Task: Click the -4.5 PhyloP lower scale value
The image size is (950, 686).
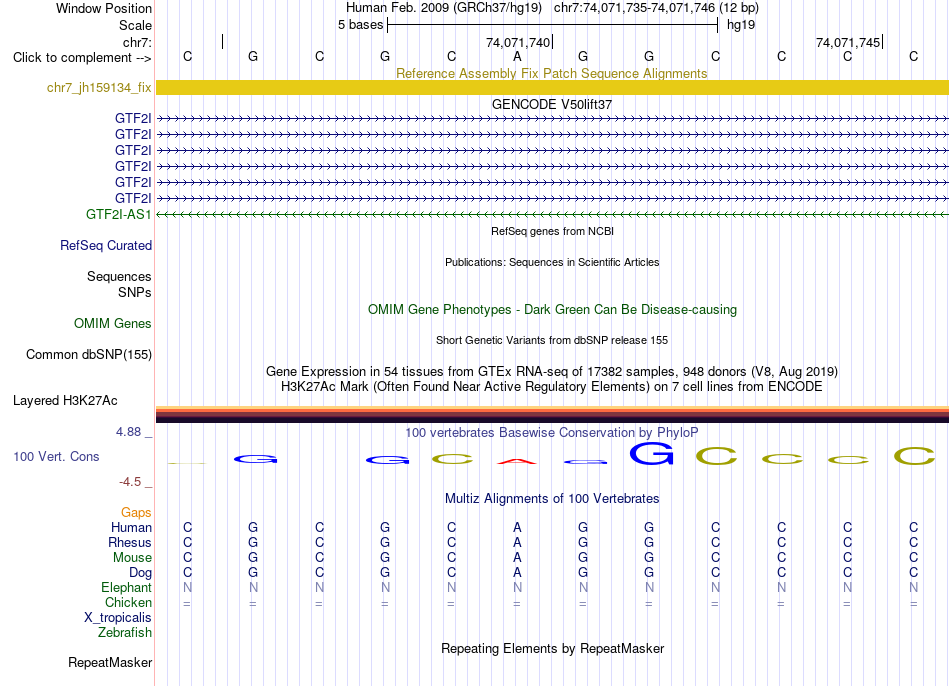Action: pyautogui.click(x=130, y=482)
